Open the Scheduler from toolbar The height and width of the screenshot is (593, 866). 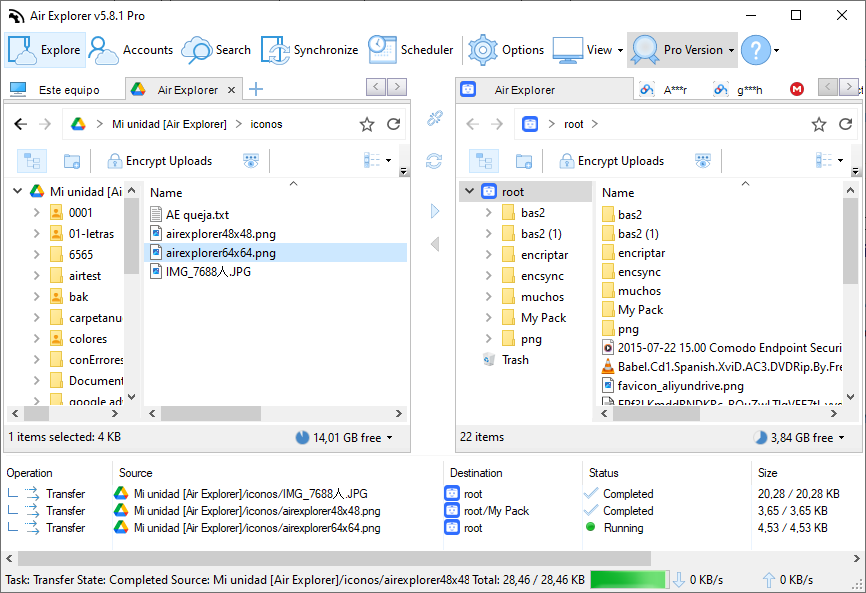pyautogui.click(x=410, y=50)
